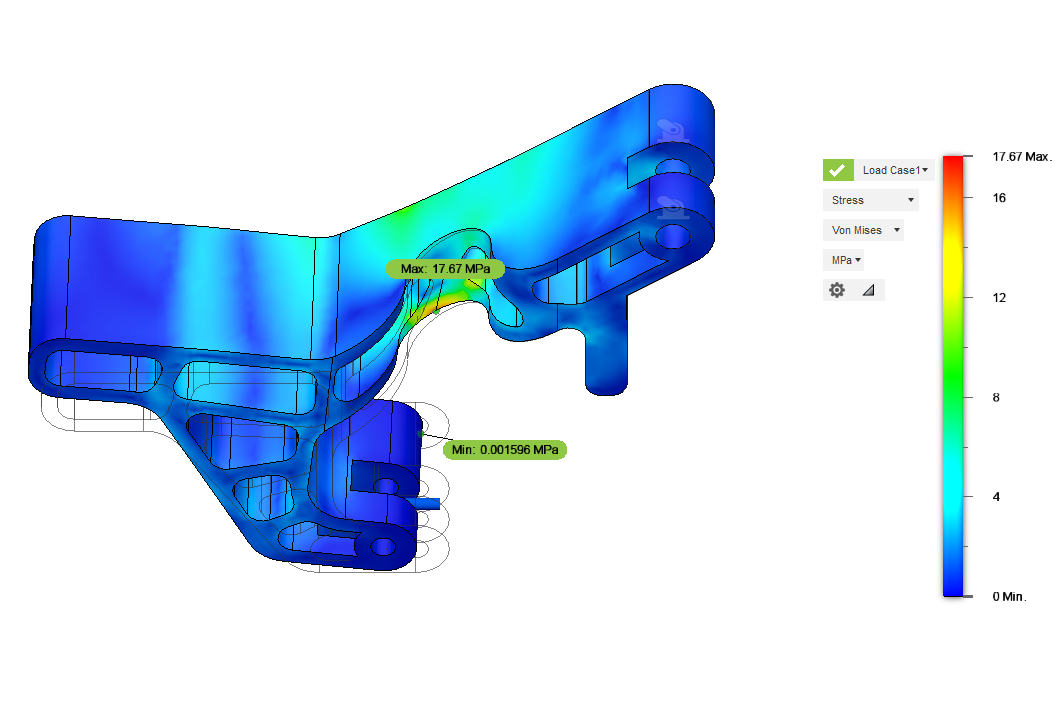Open the Load Case1 dropdown
The height and width of the screenshot is (705, 1057).
pyautogui.click(x=895, y=170)
